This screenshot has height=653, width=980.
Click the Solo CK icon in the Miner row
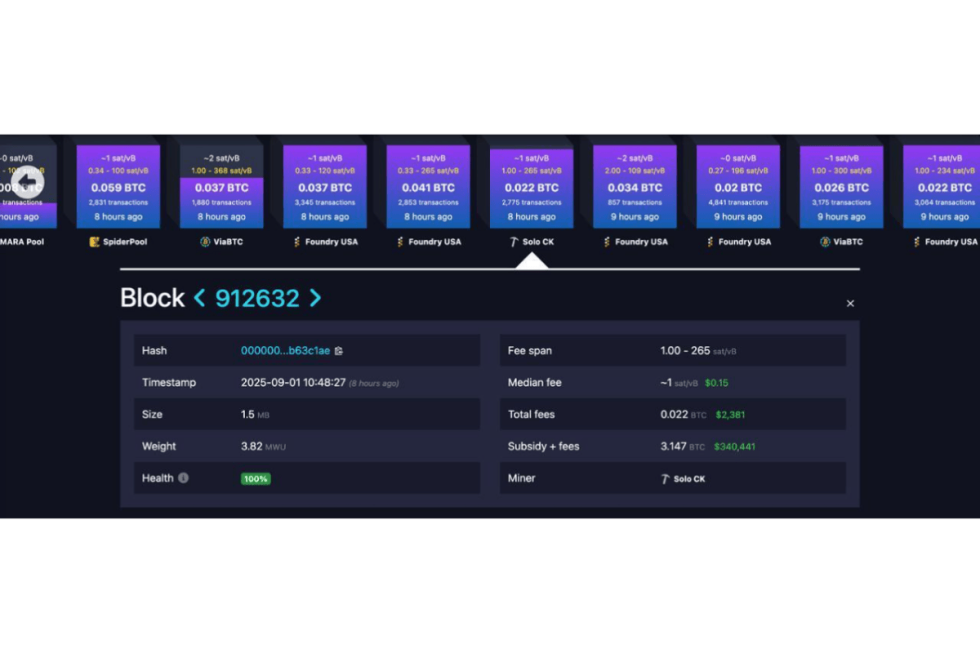[665, 479]
